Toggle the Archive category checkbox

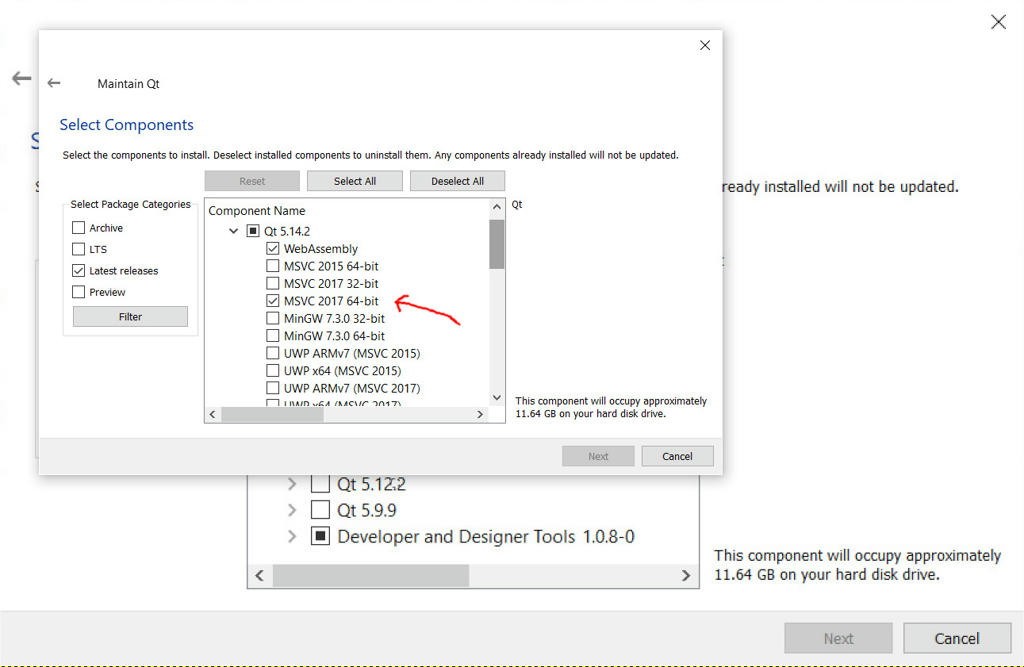tap(78, 227)
